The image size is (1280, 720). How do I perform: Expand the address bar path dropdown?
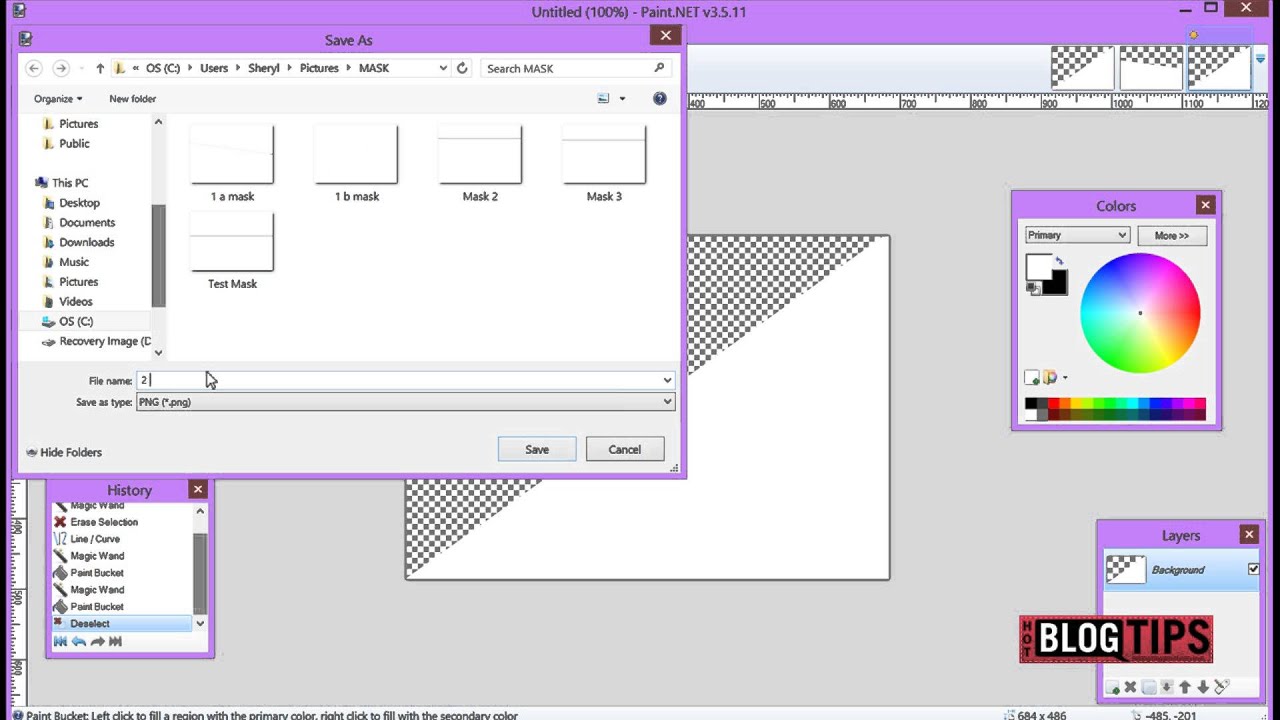point(443,68)
